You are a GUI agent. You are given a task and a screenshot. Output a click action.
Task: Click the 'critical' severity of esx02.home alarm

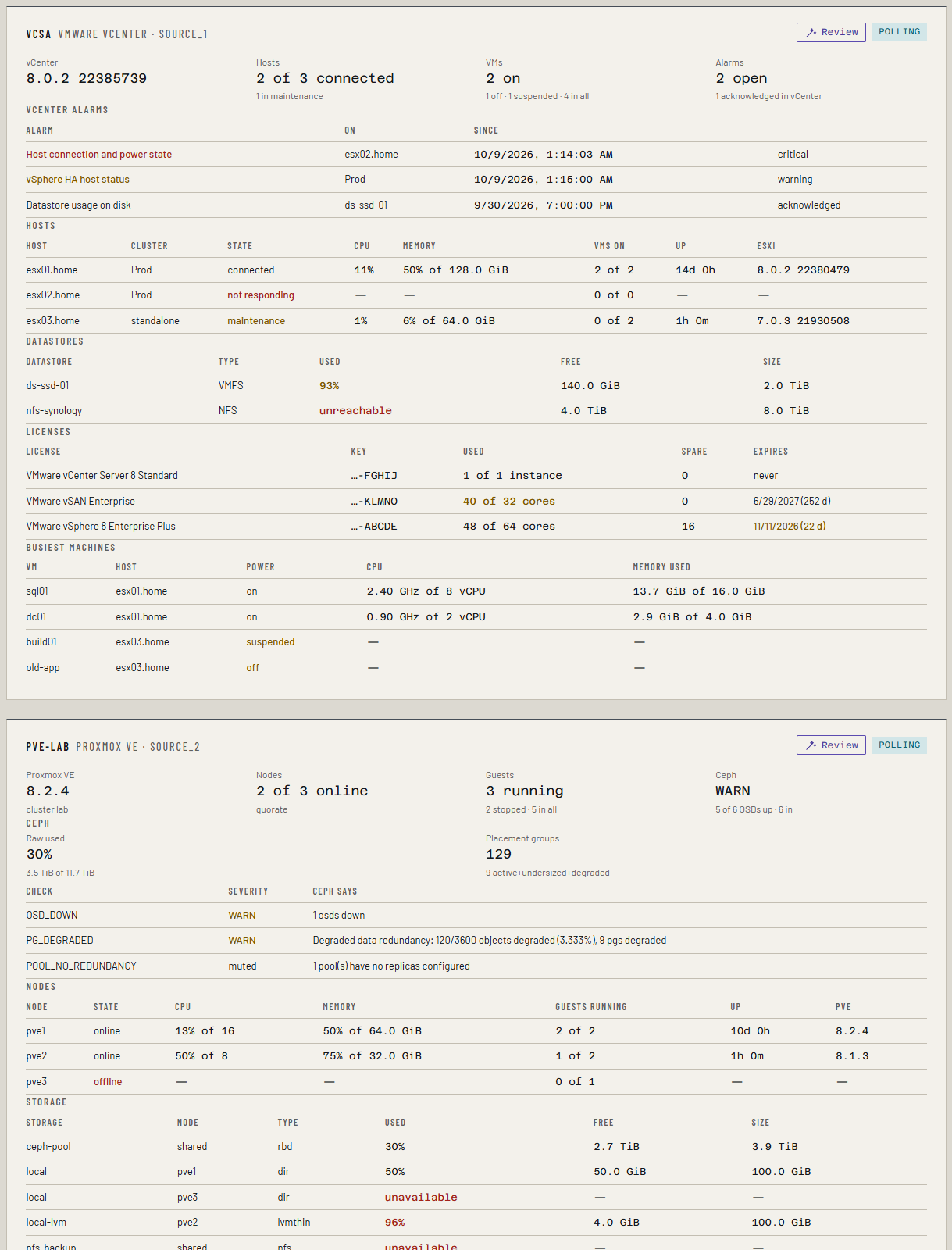tap(793, 155)
